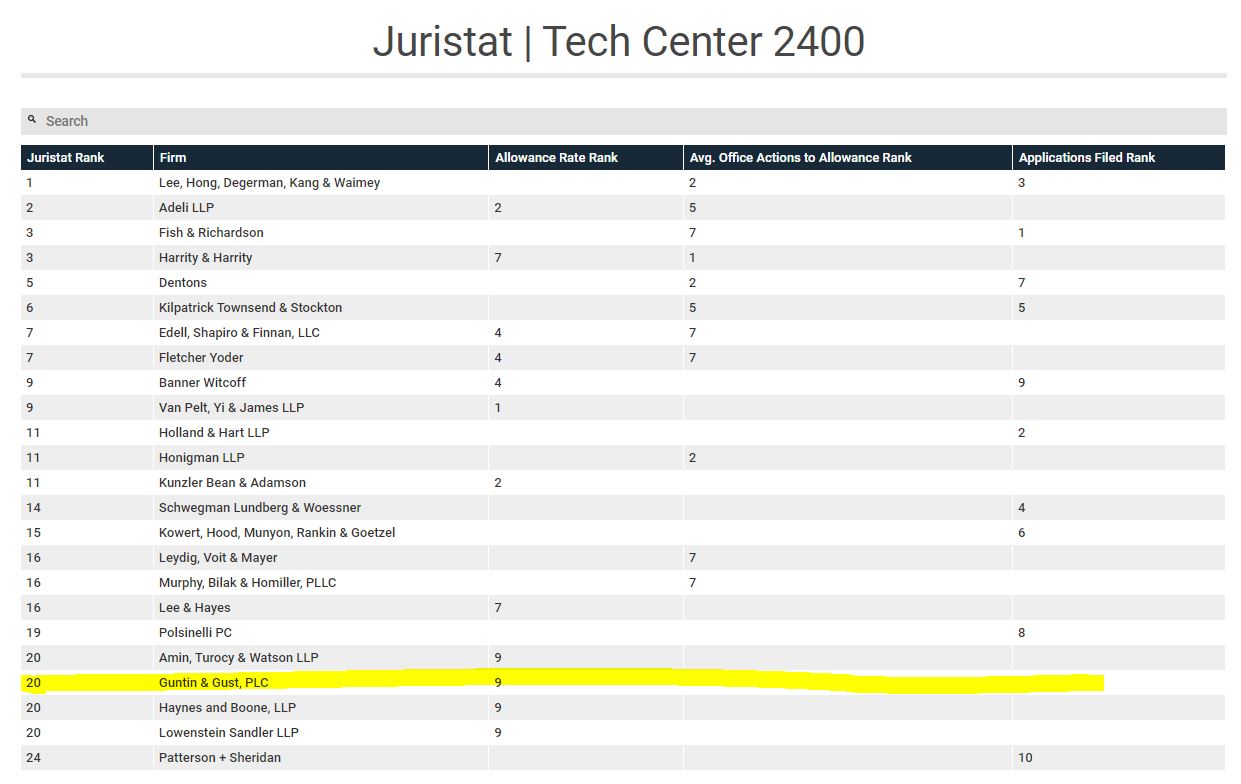Select Edell, Shapiro & Finnan, LLC
Viewport: 1241px width, 784px height.
pyautogui.click(x=239, y=333)
